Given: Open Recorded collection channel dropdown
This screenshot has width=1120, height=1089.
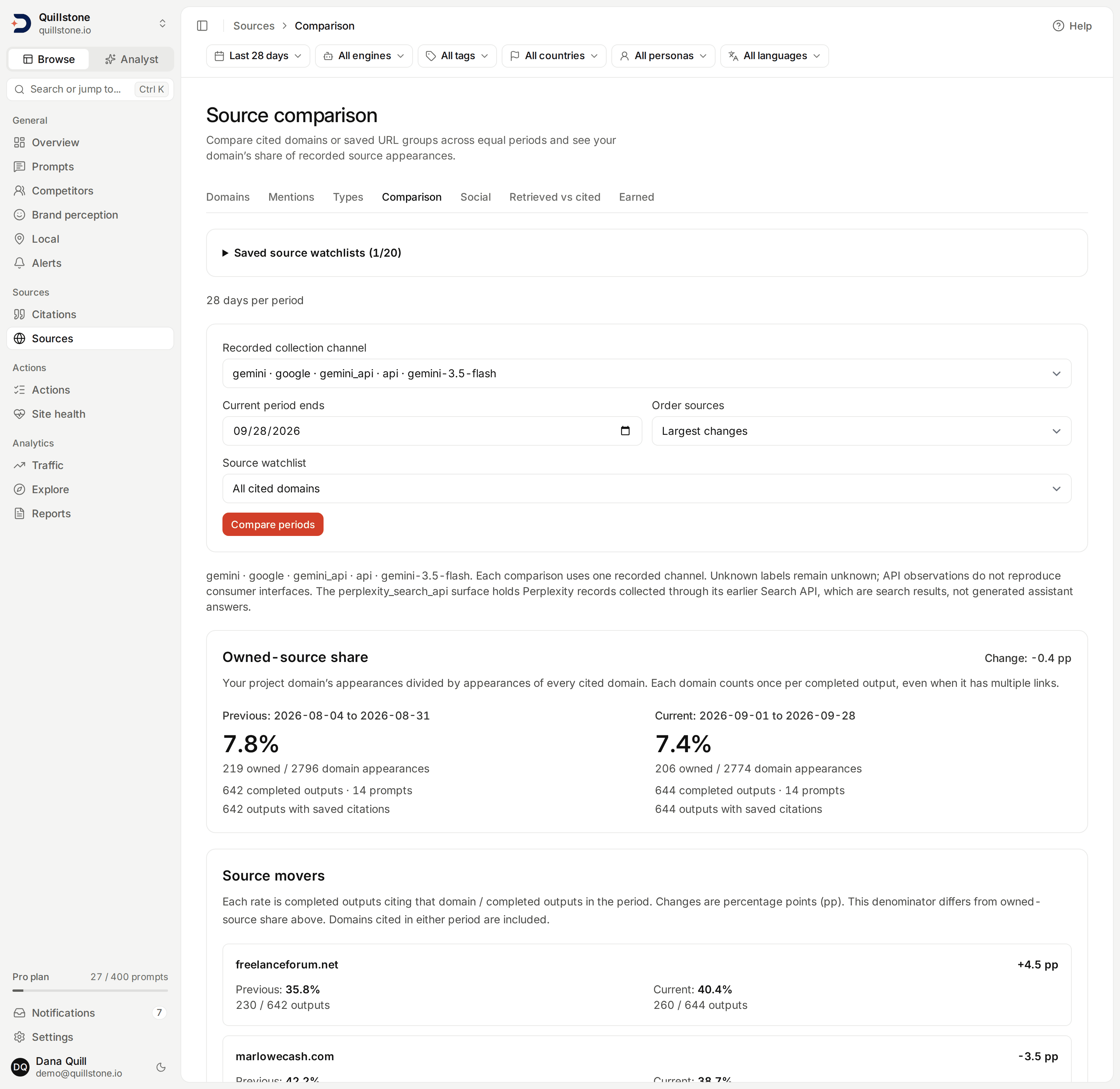Looking at the screenshot, I should (x=646, y=373).
